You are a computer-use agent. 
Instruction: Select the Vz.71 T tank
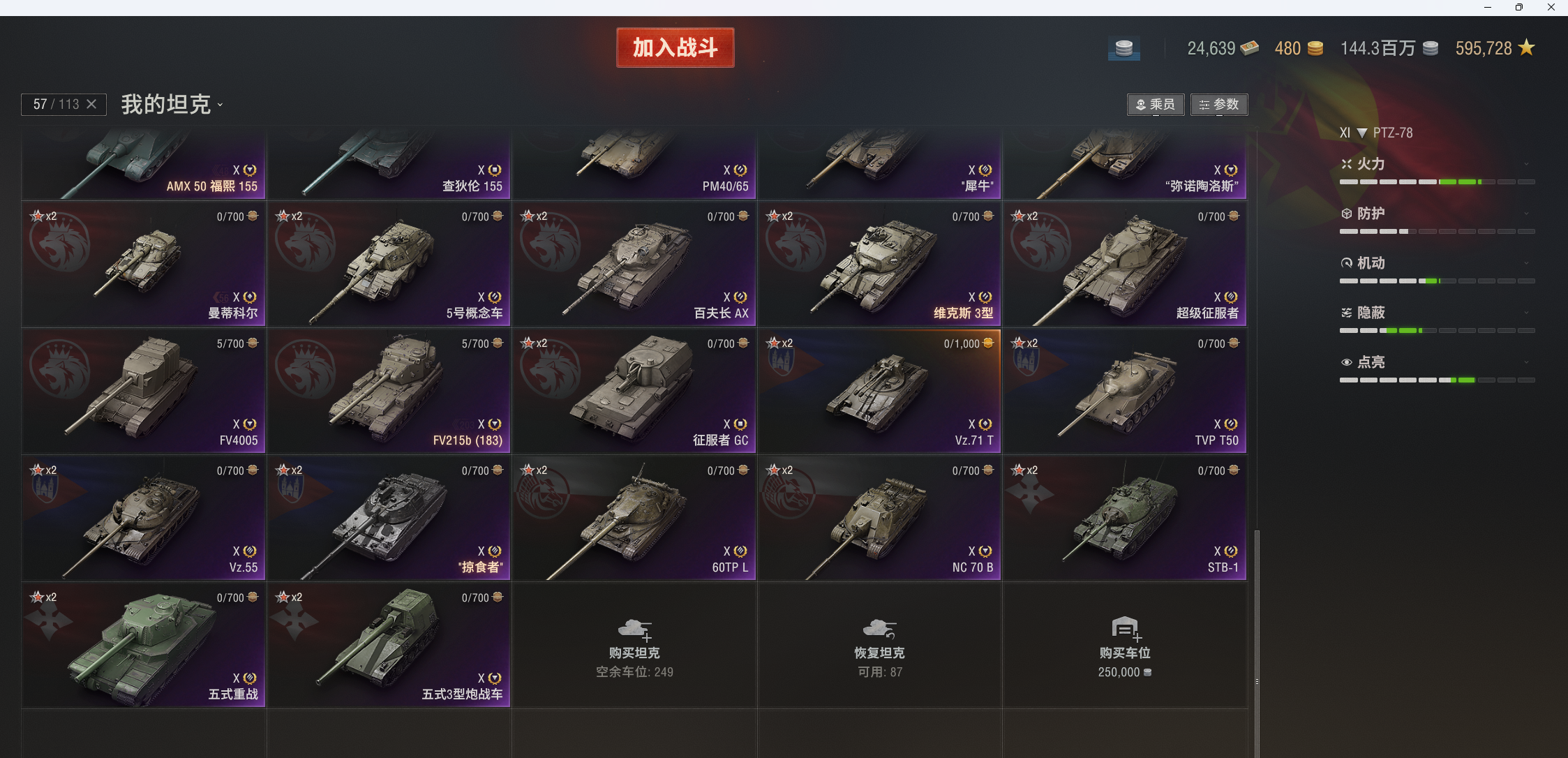tap(879, 392)
